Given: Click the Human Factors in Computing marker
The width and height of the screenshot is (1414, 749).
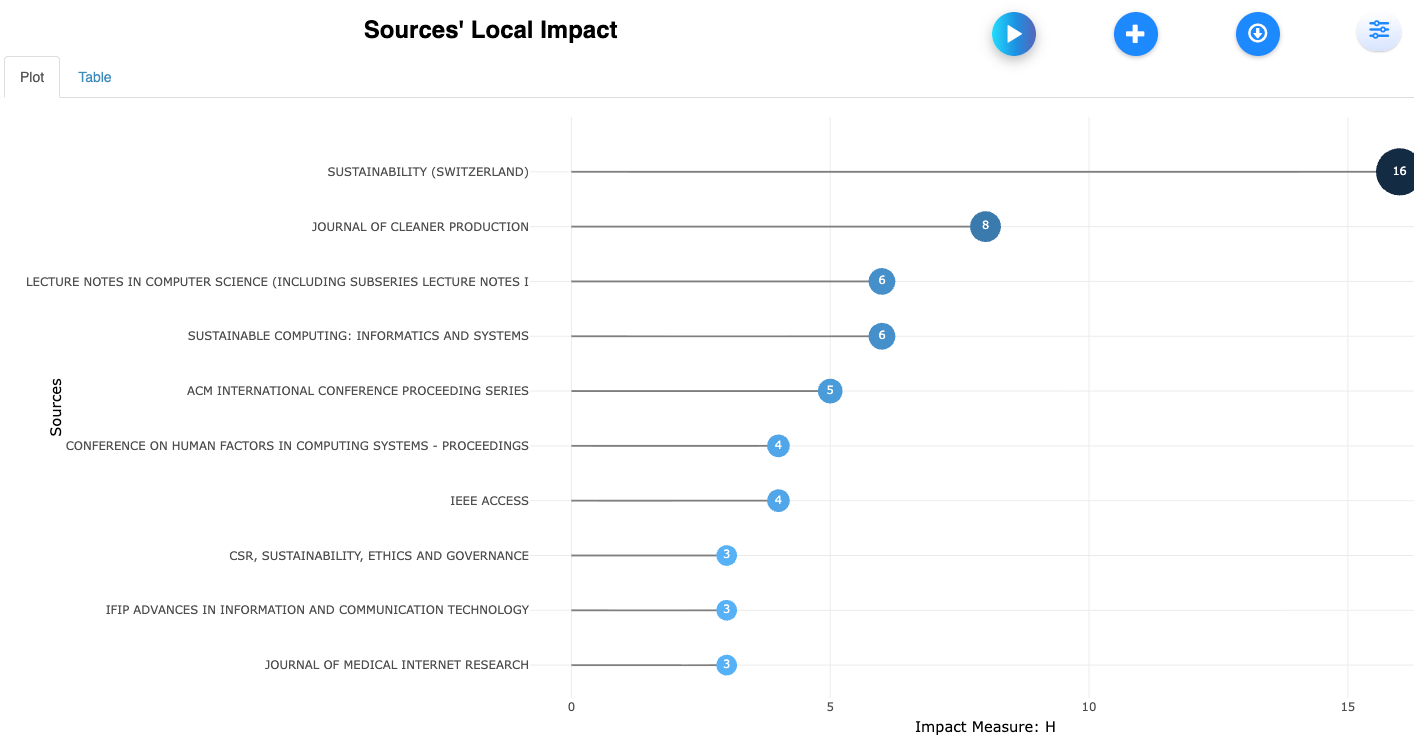Looking at the screenshot, I should (778, 446).
